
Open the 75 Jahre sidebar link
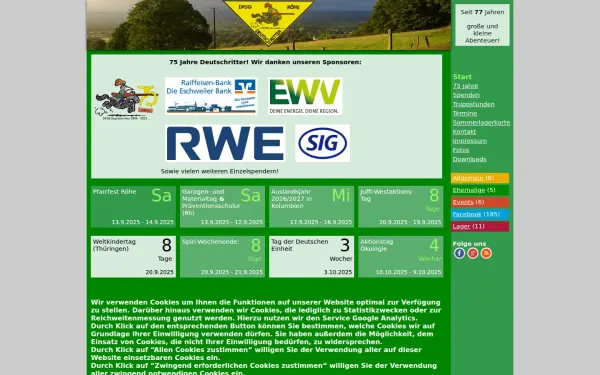click(465, 86)
